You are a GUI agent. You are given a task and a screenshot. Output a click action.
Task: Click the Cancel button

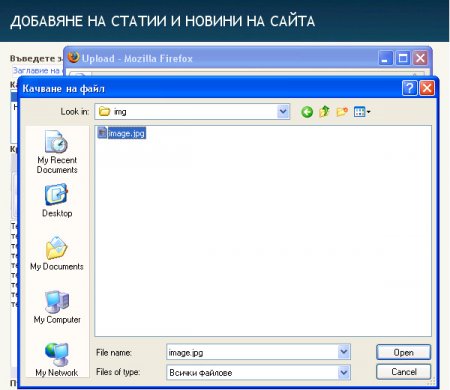[403, 372]
